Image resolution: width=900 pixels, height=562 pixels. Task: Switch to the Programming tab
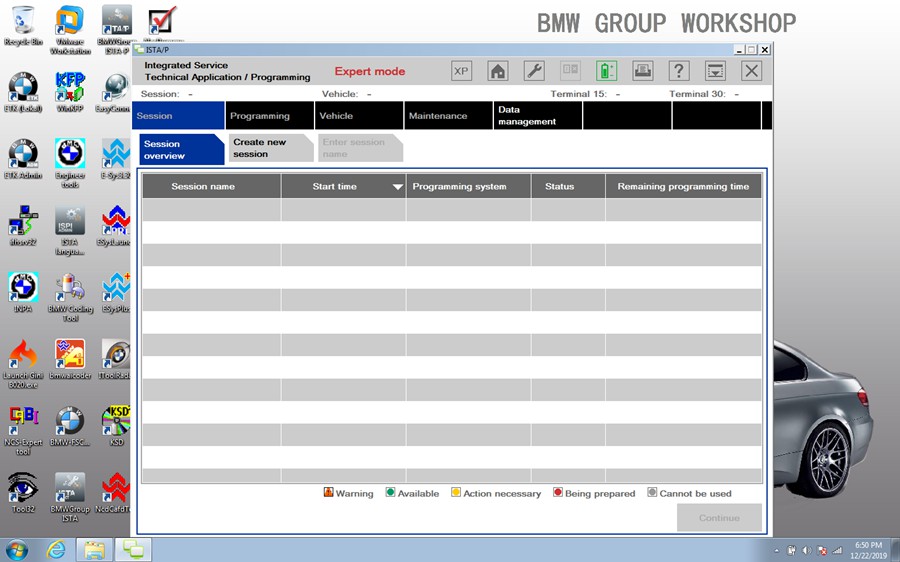click(x=270, y=115)
